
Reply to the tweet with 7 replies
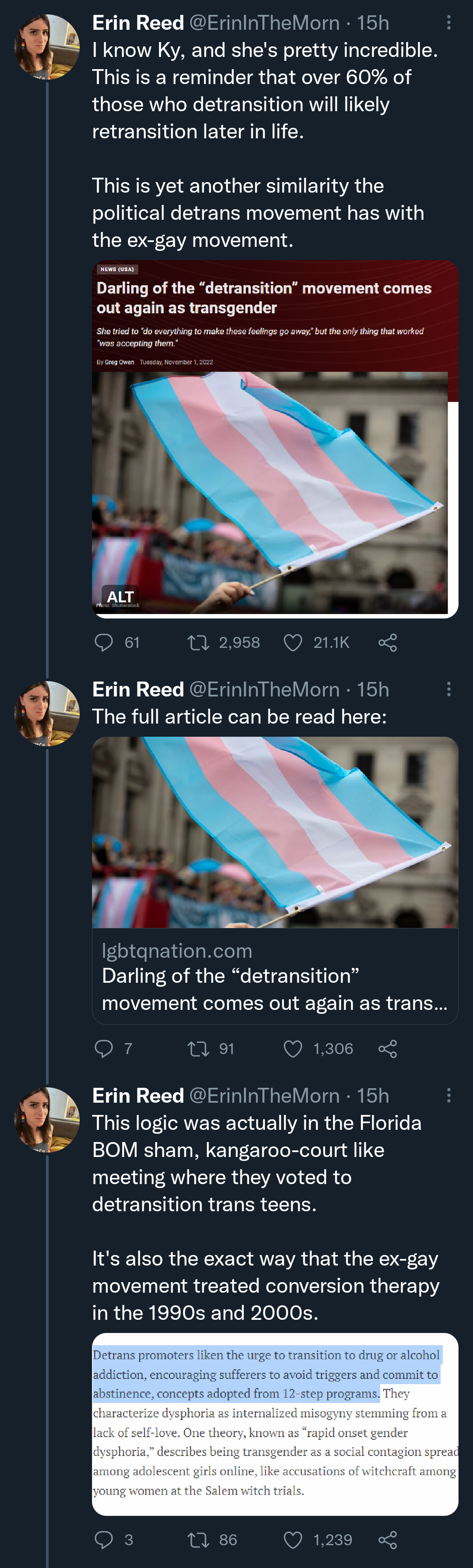point(104,1048)
